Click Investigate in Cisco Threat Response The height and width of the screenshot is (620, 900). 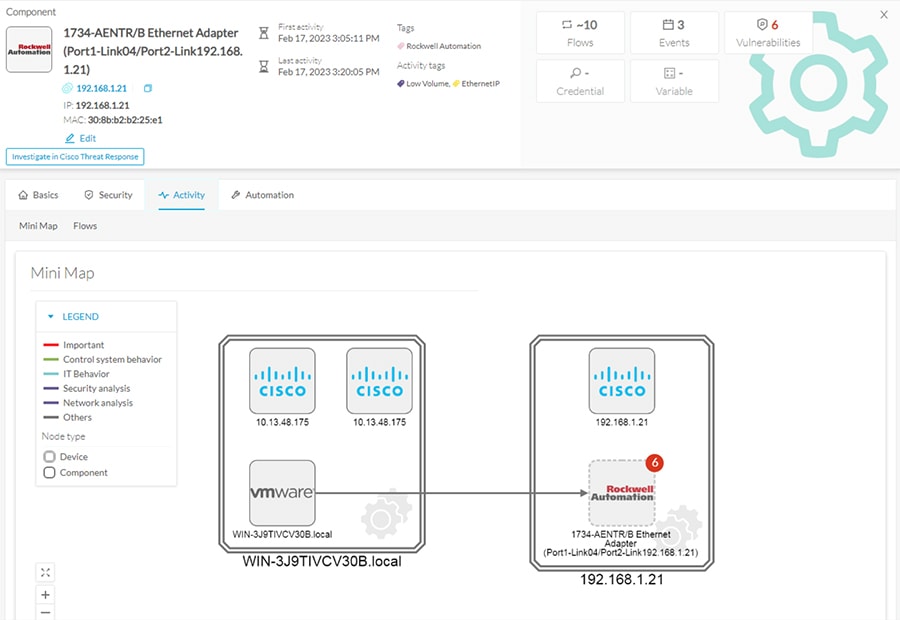pos(75,157)
